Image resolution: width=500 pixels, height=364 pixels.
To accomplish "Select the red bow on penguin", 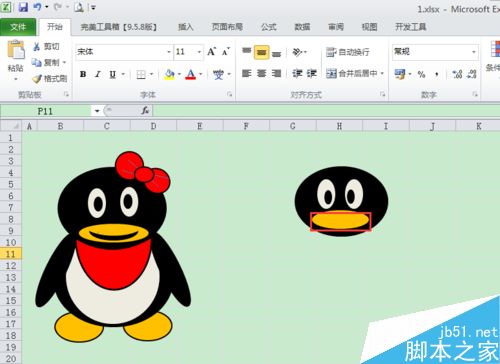I will 143,172.
